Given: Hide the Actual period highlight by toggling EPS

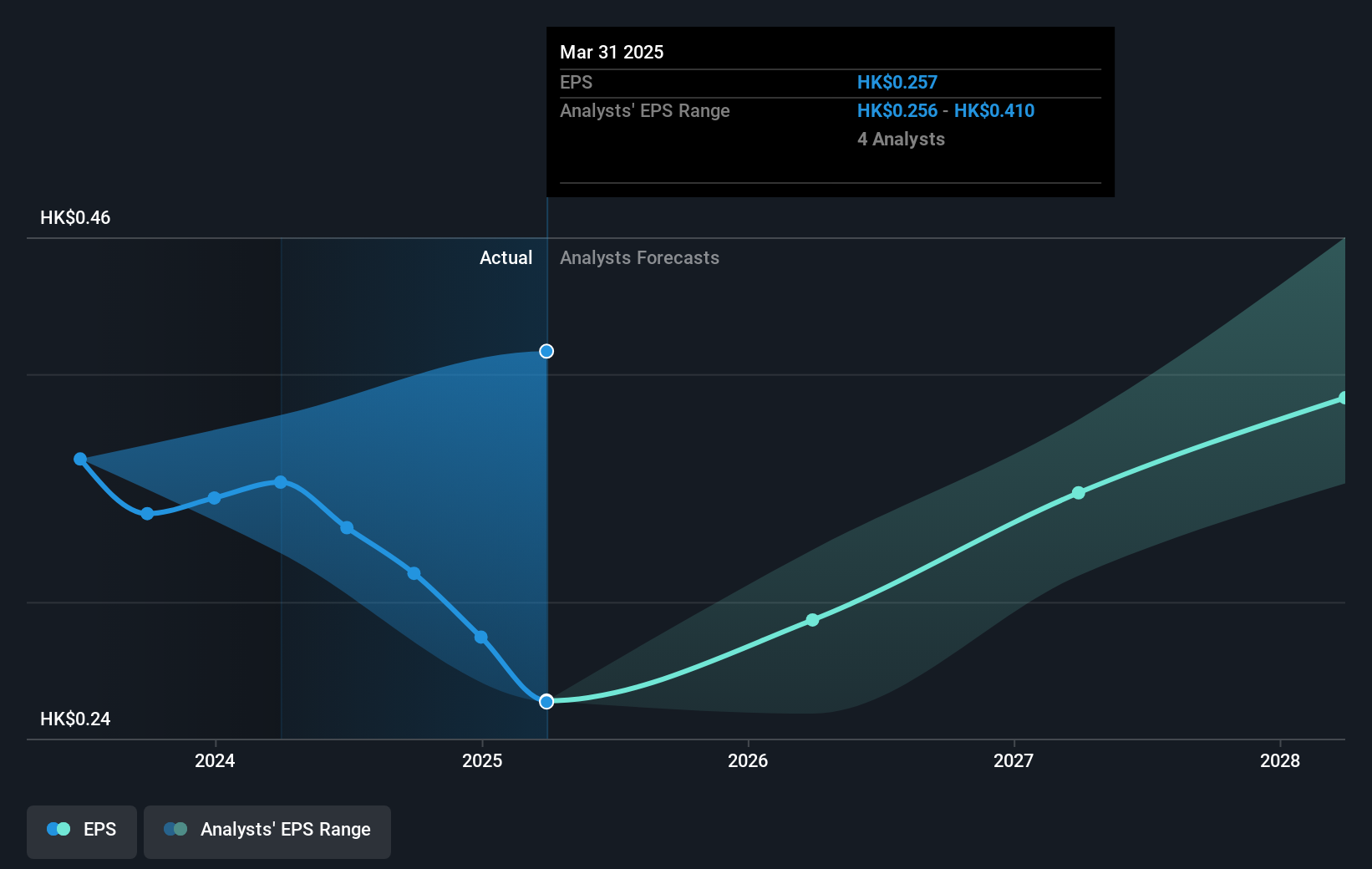Looking at the screenshot, I should (81, 831).
